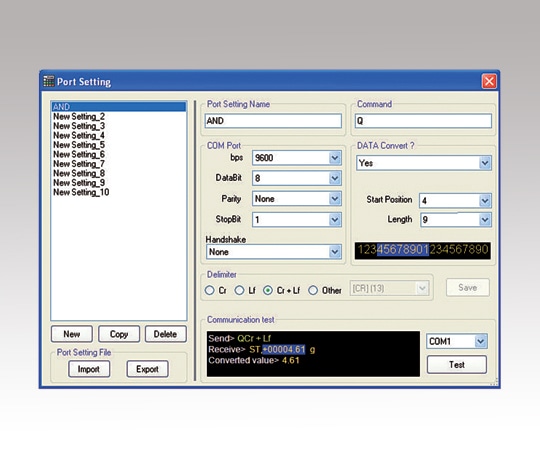Click the Port Setting title bar icon
Screen dimensions: 540x450
[x=49, y=81]
